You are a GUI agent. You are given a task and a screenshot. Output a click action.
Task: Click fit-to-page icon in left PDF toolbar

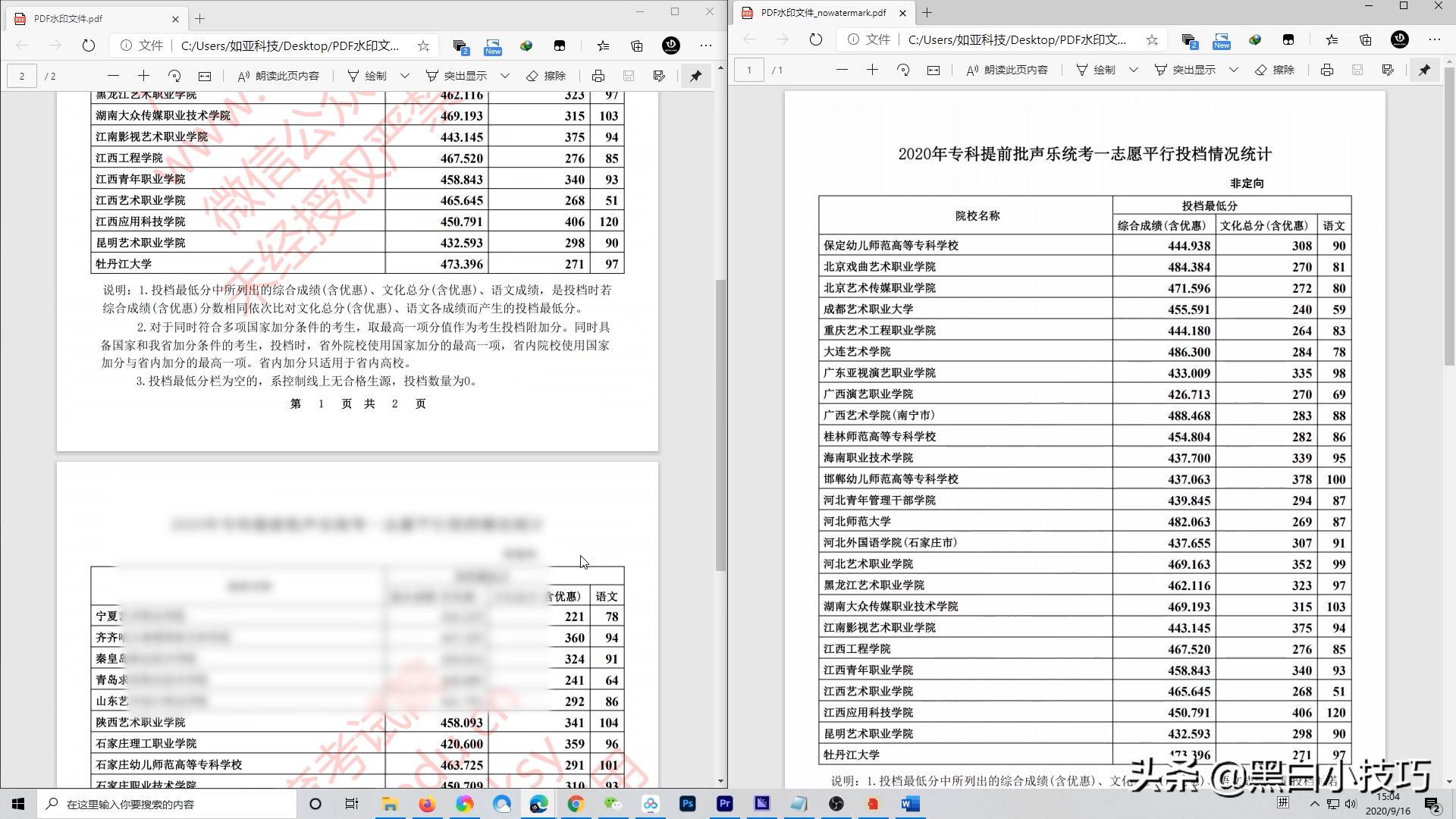coord(205,76)
